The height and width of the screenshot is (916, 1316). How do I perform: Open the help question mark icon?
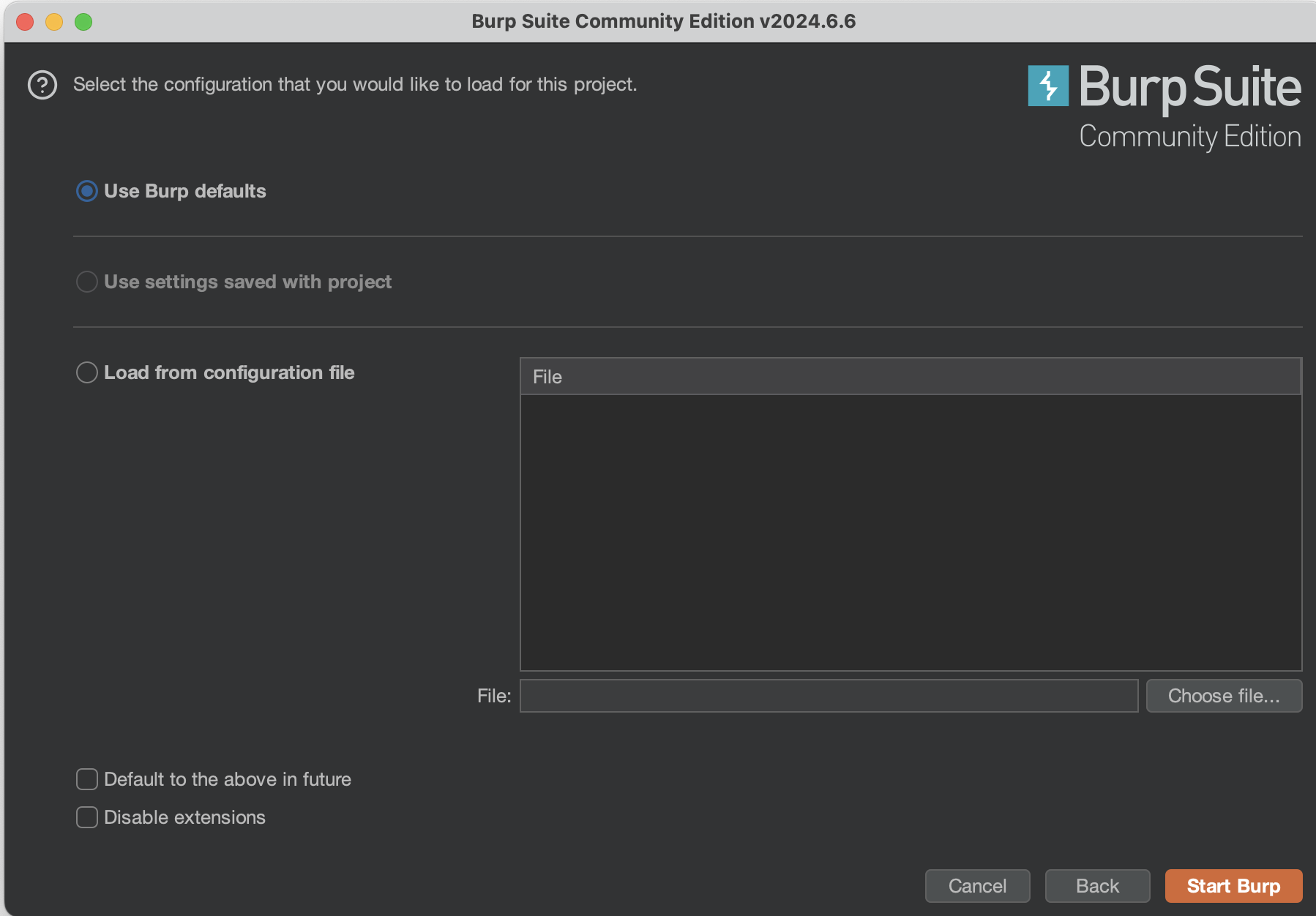click(x=42, y=85)
